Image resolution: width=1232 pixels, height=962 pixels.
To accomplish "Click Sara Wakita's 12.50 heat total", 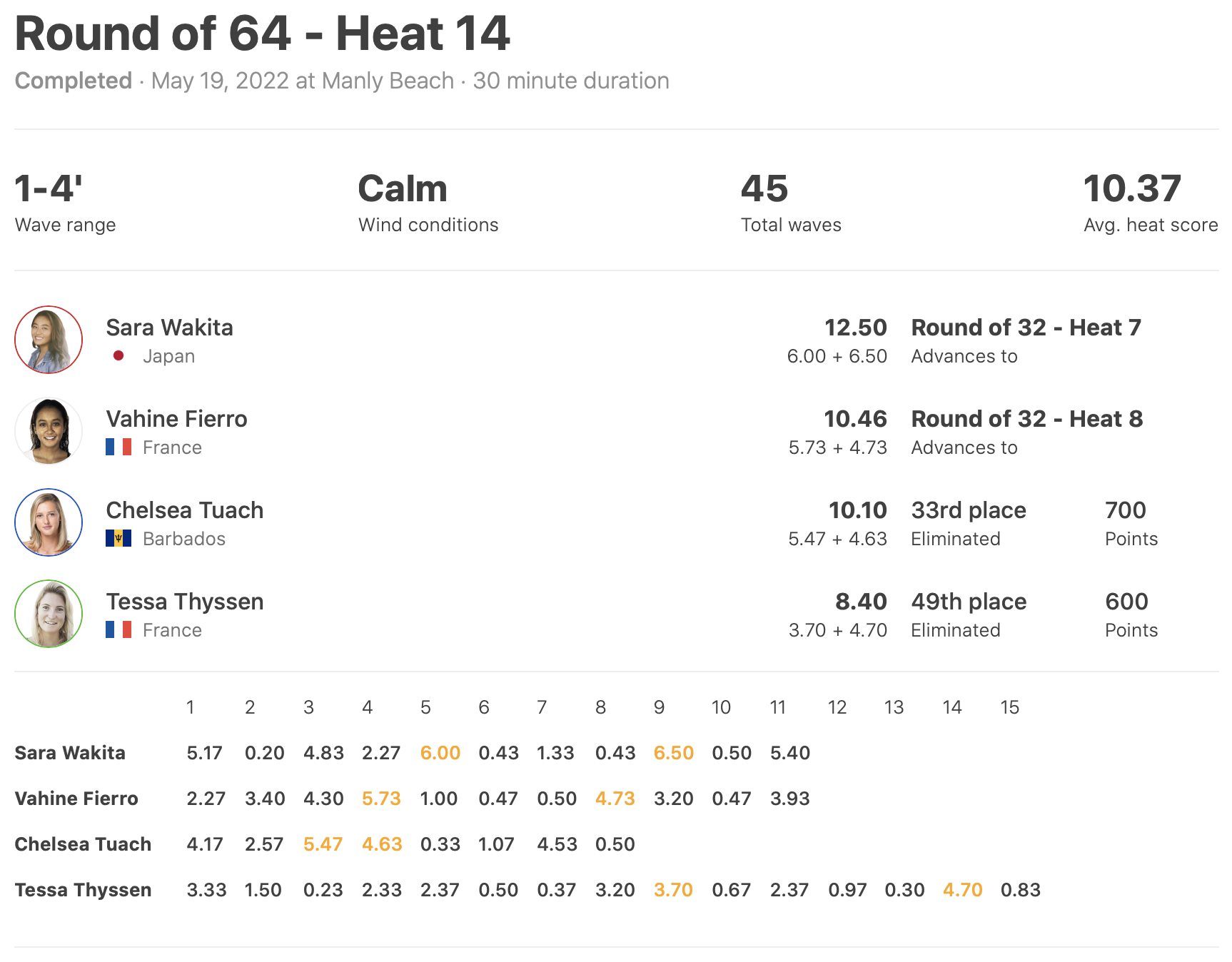I will pyautogui.click(x=855, y=328).
